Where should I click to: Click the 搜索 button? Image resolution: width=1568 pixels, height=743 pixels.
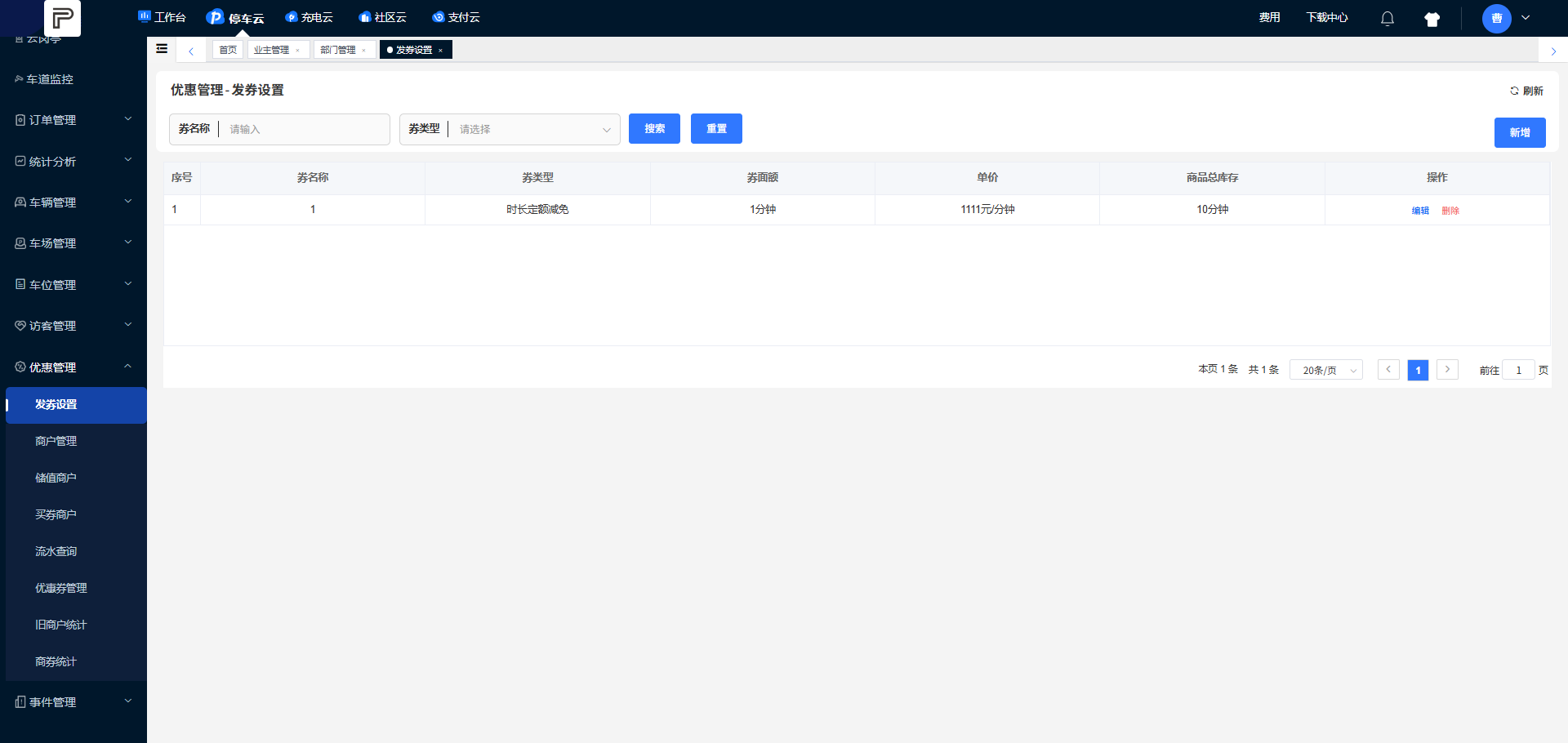654,129
